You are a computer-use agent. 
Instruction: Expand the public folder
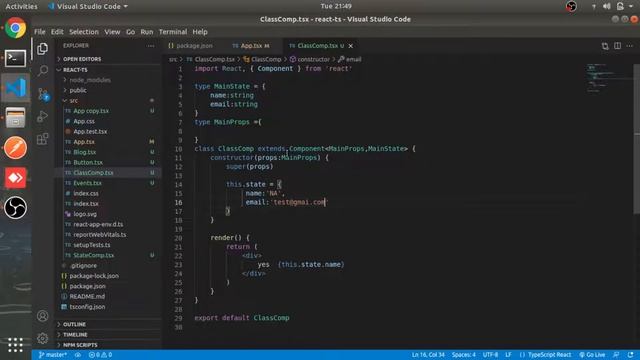108,90
